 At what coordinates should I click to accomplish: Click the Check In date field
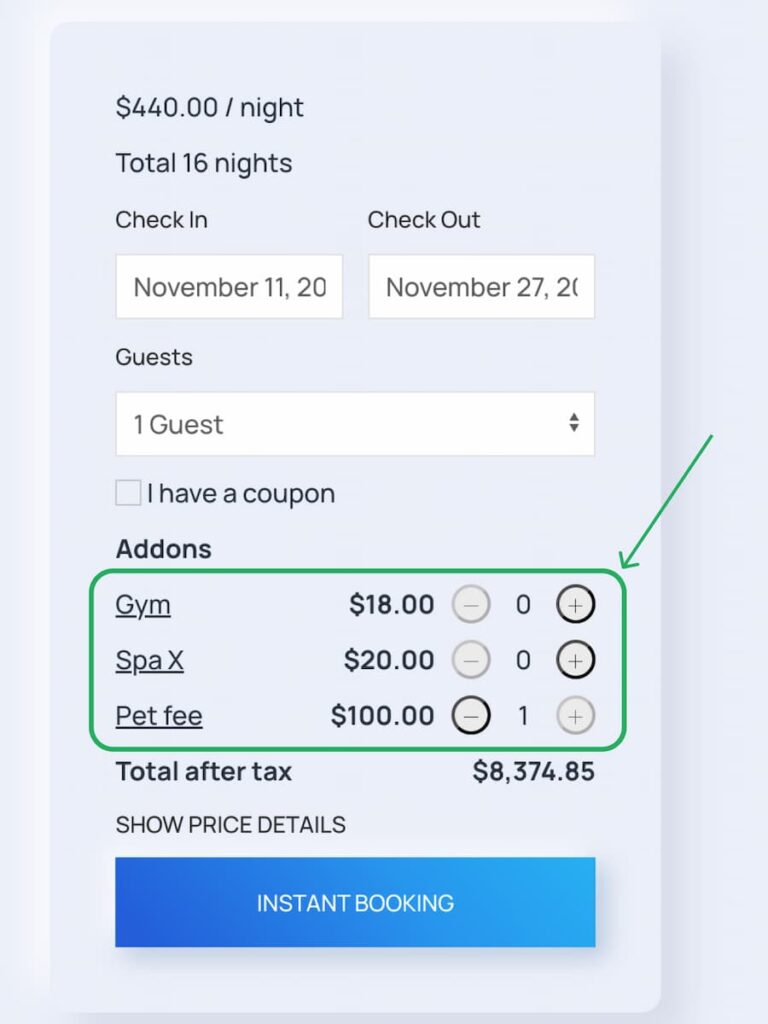click(x=229, y=287)
